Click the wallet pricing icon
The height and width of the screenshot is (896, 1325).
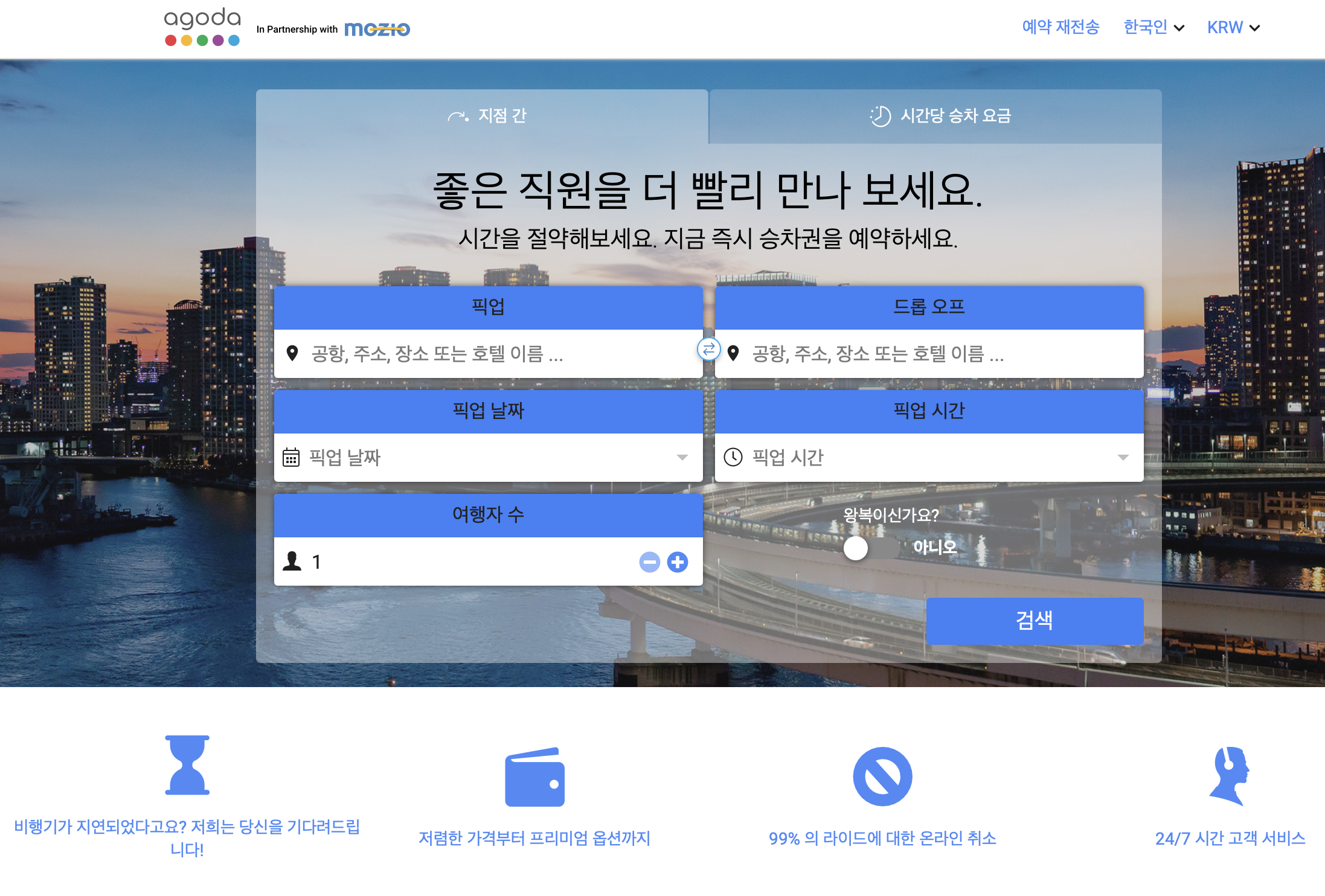tap(534, 777)
